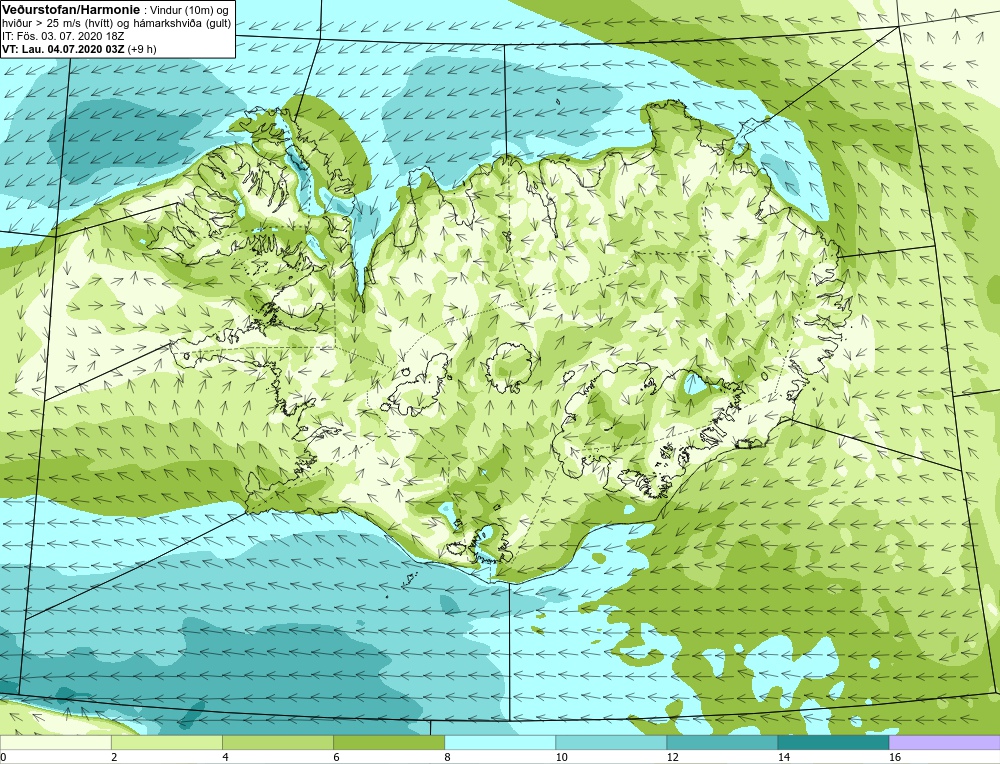Click the legend label "16"

pyautogui.click(x=895, y=757)
